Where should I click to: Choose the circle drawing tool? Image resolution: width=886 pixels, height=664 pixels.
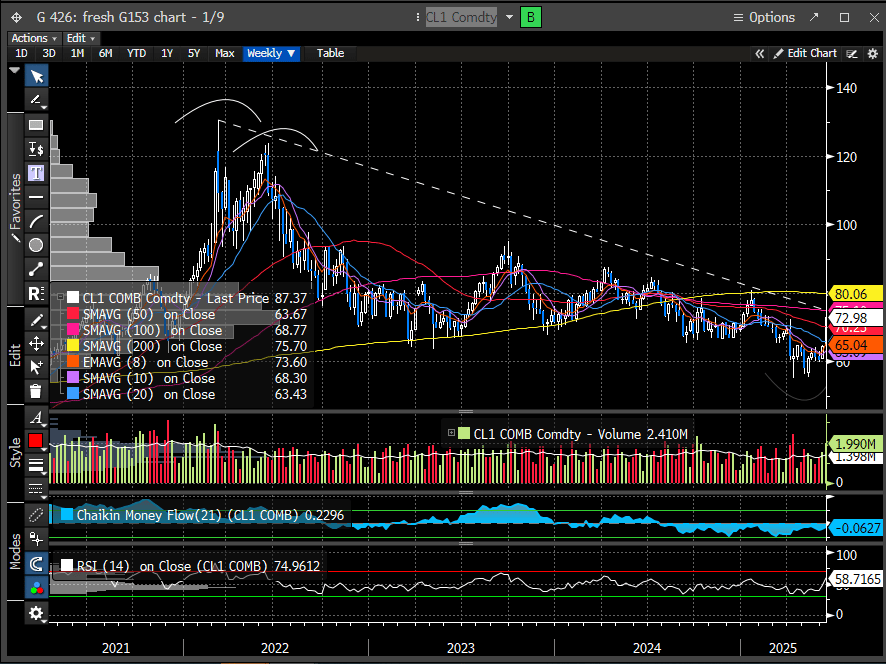pos(36,245)
